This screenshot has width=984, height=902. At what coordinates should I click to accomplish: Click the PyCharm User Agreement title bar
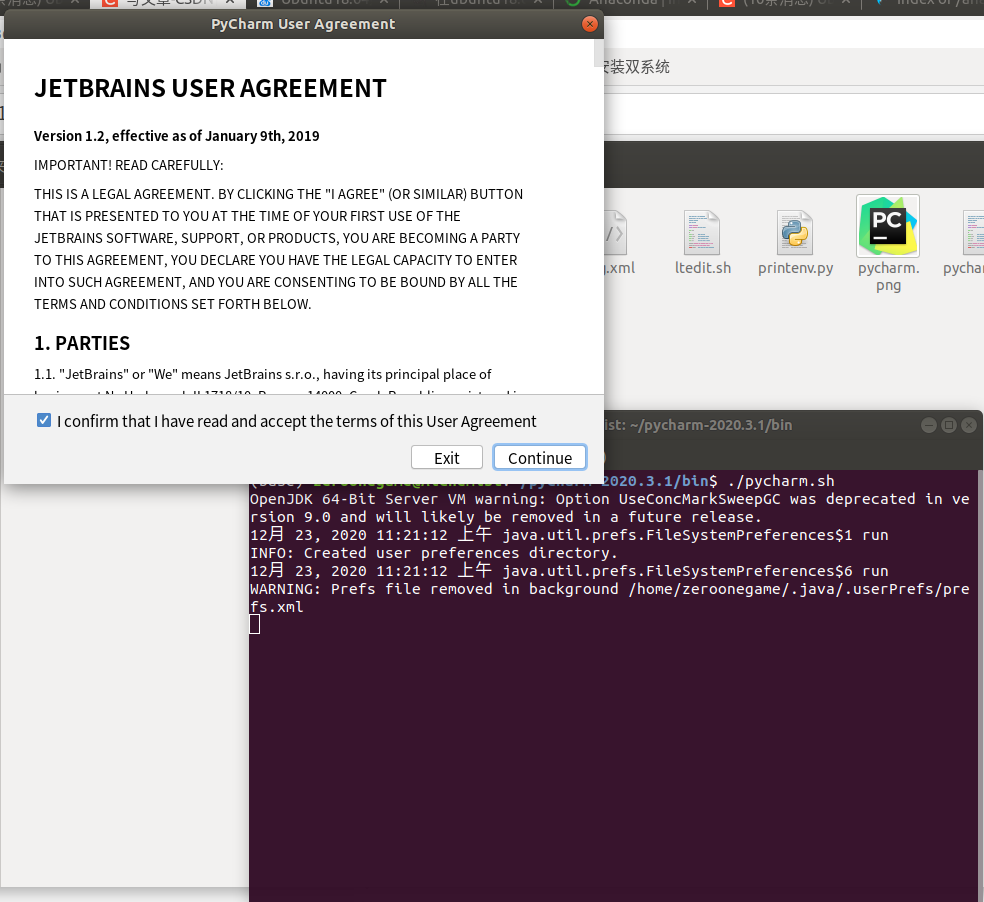tap(303, 24)
